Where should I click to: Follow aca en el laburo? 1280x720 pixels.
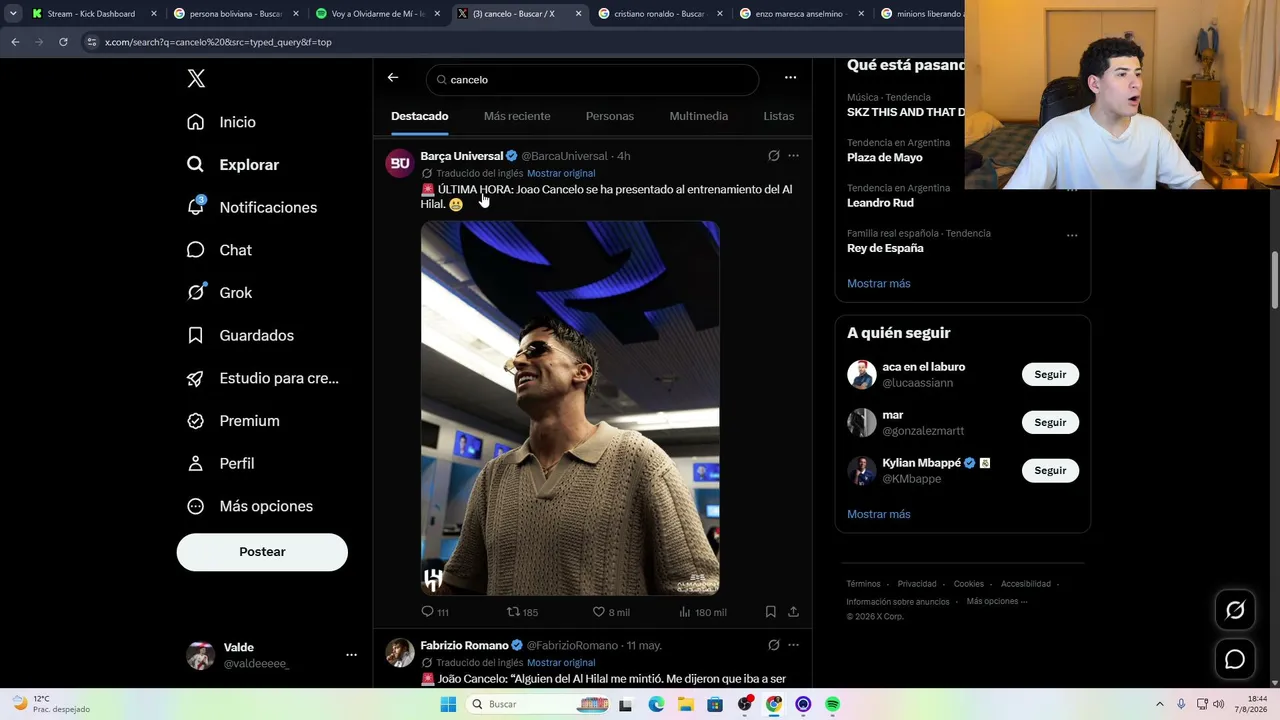click(x=1050, y=374)
